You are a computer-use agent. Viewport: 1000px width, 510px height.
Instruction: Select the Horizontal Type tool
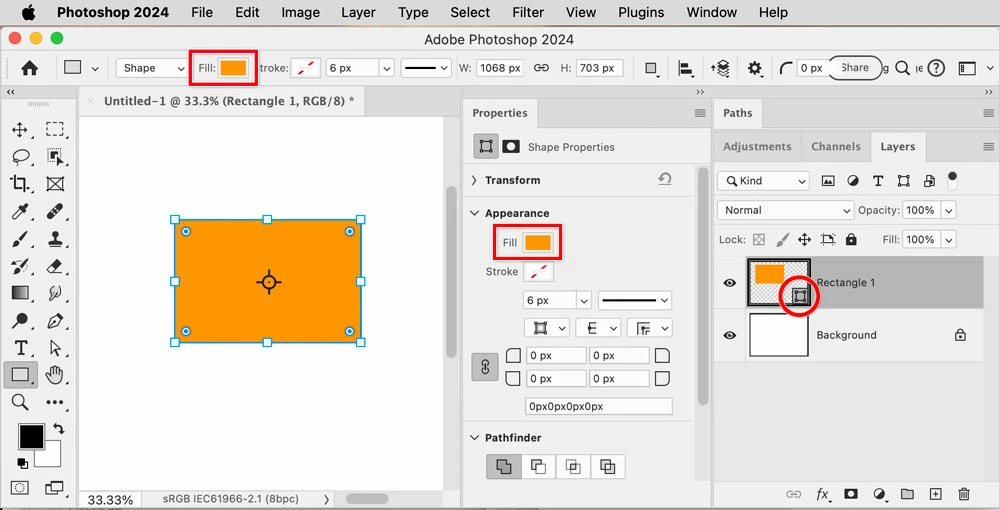[20, 347]
